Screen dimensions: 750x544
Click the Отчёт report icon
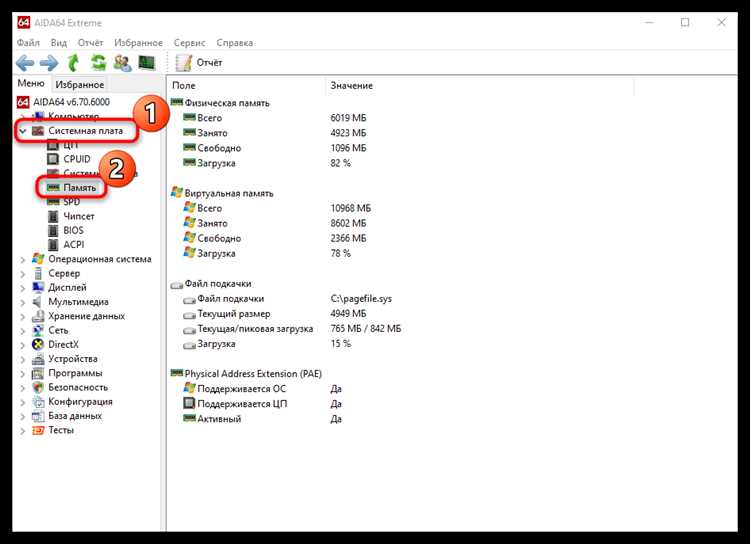[x=184, y=63]
